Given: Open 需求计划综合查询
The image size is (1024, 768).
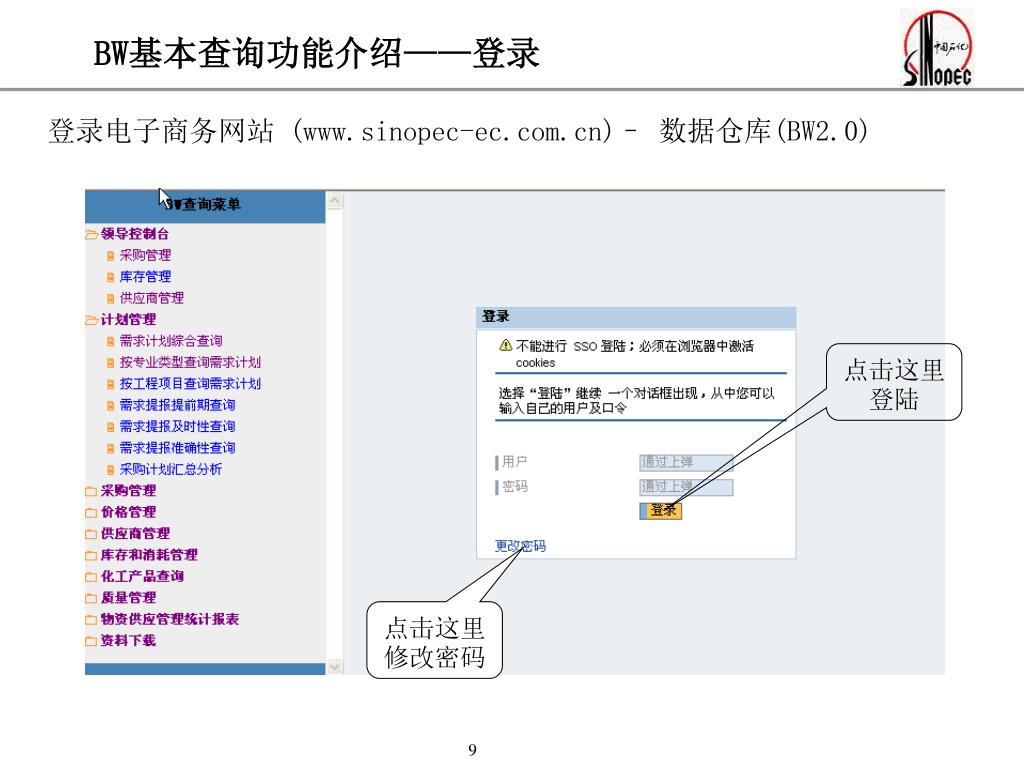Looking at the screenshot, I should [x=170, y=341].
